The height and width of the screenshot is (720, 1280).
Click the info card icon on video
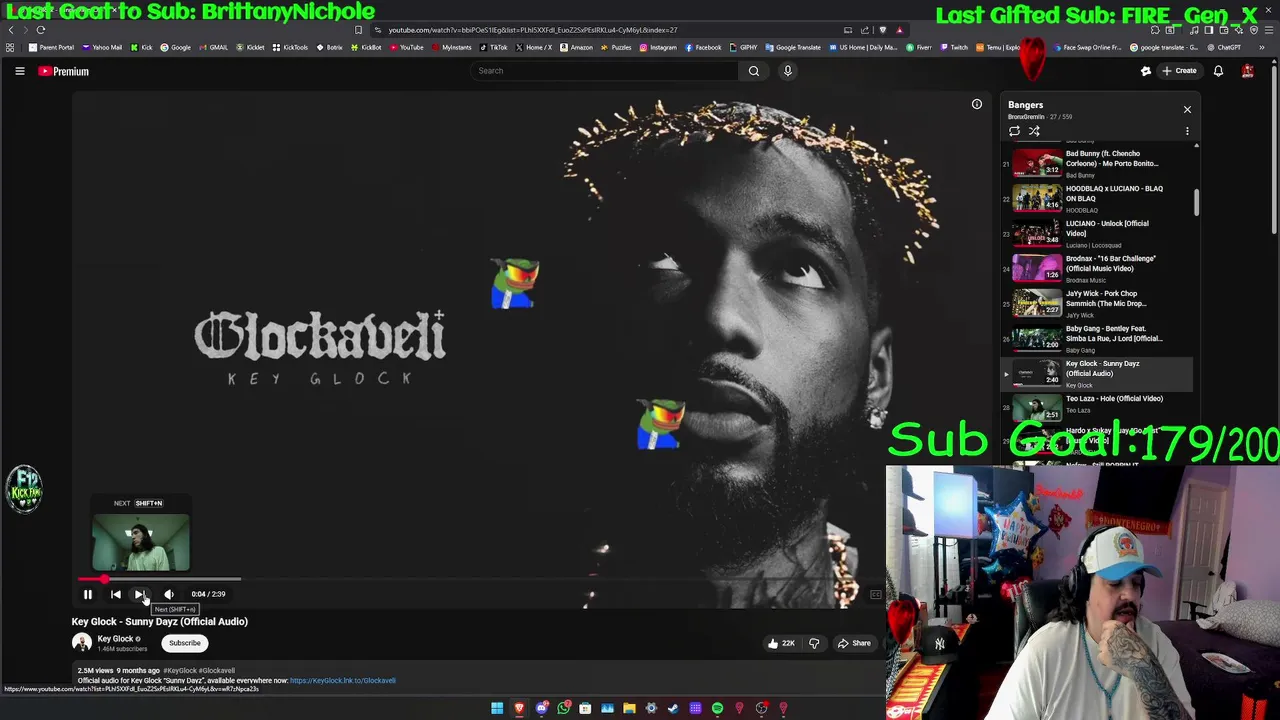tap(977, 104)
